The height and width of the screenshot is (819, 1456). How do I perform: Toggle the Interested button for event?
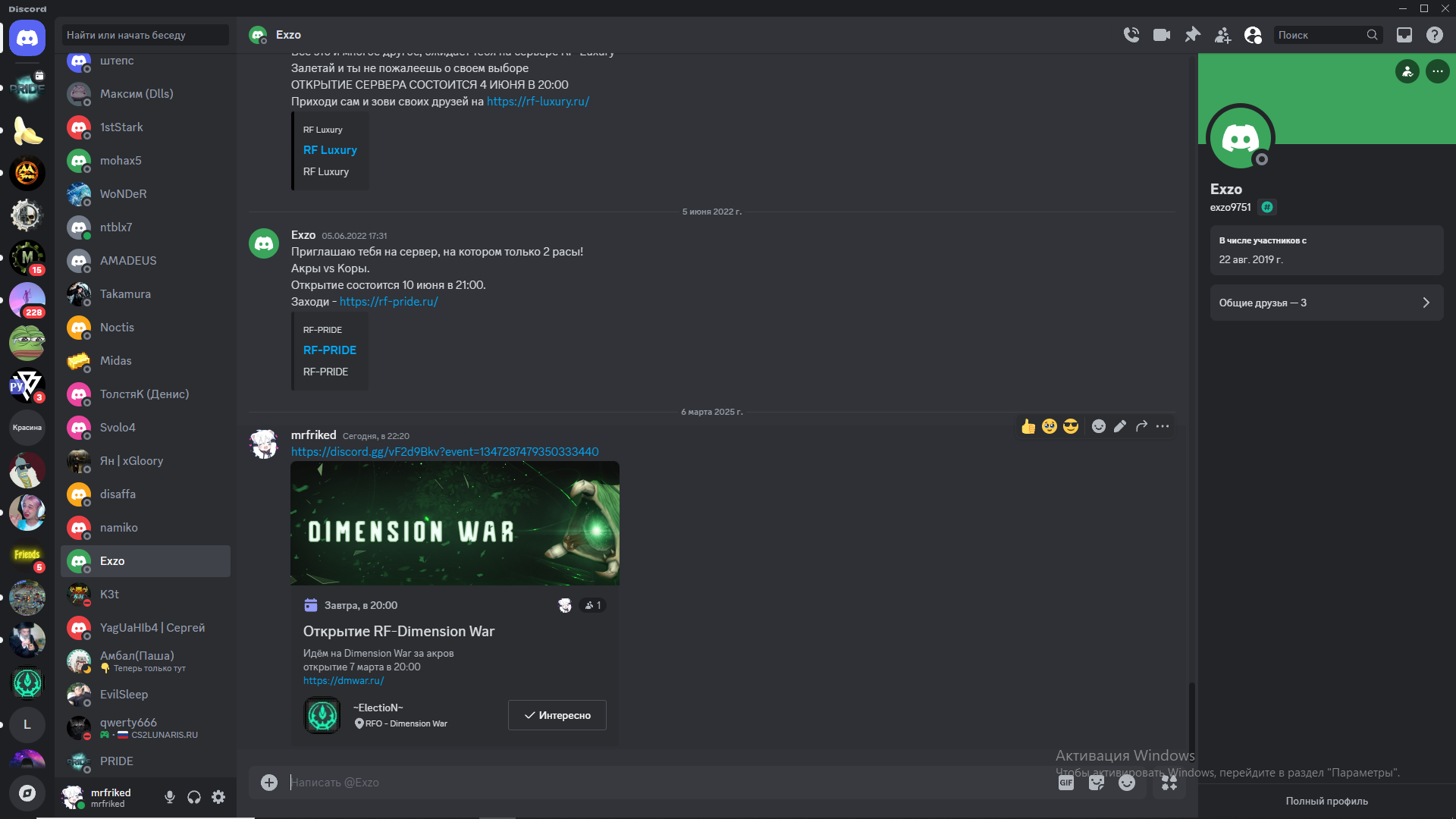(x=557, y=715)
